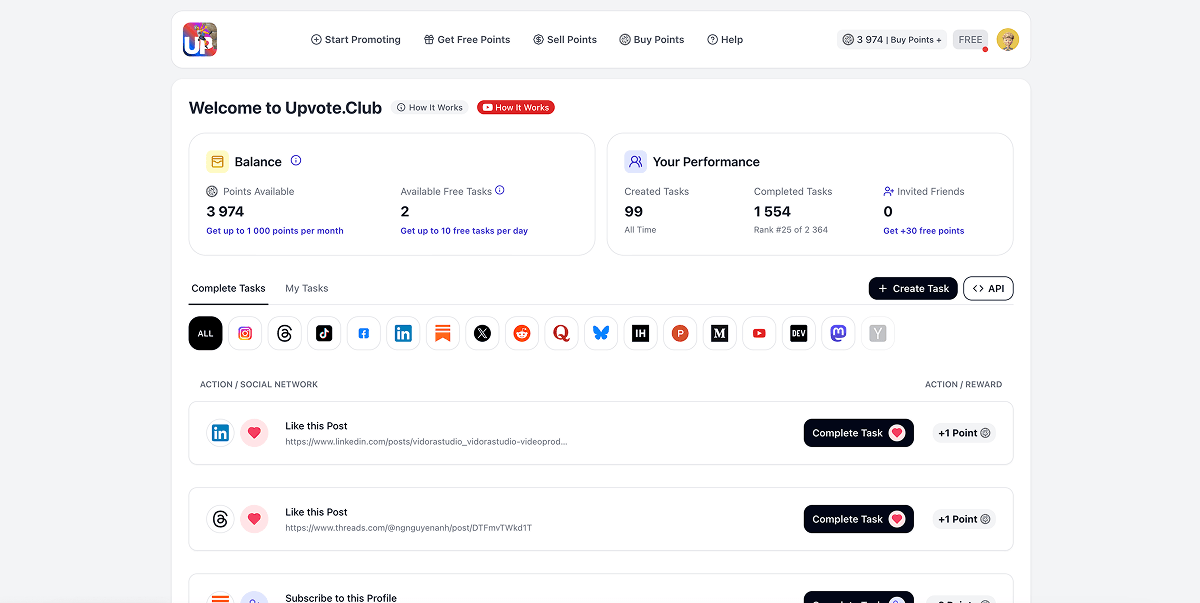Select the TikTok network filter icon
This screenshot has width=1200, height=603.
(x=323, y=333)
